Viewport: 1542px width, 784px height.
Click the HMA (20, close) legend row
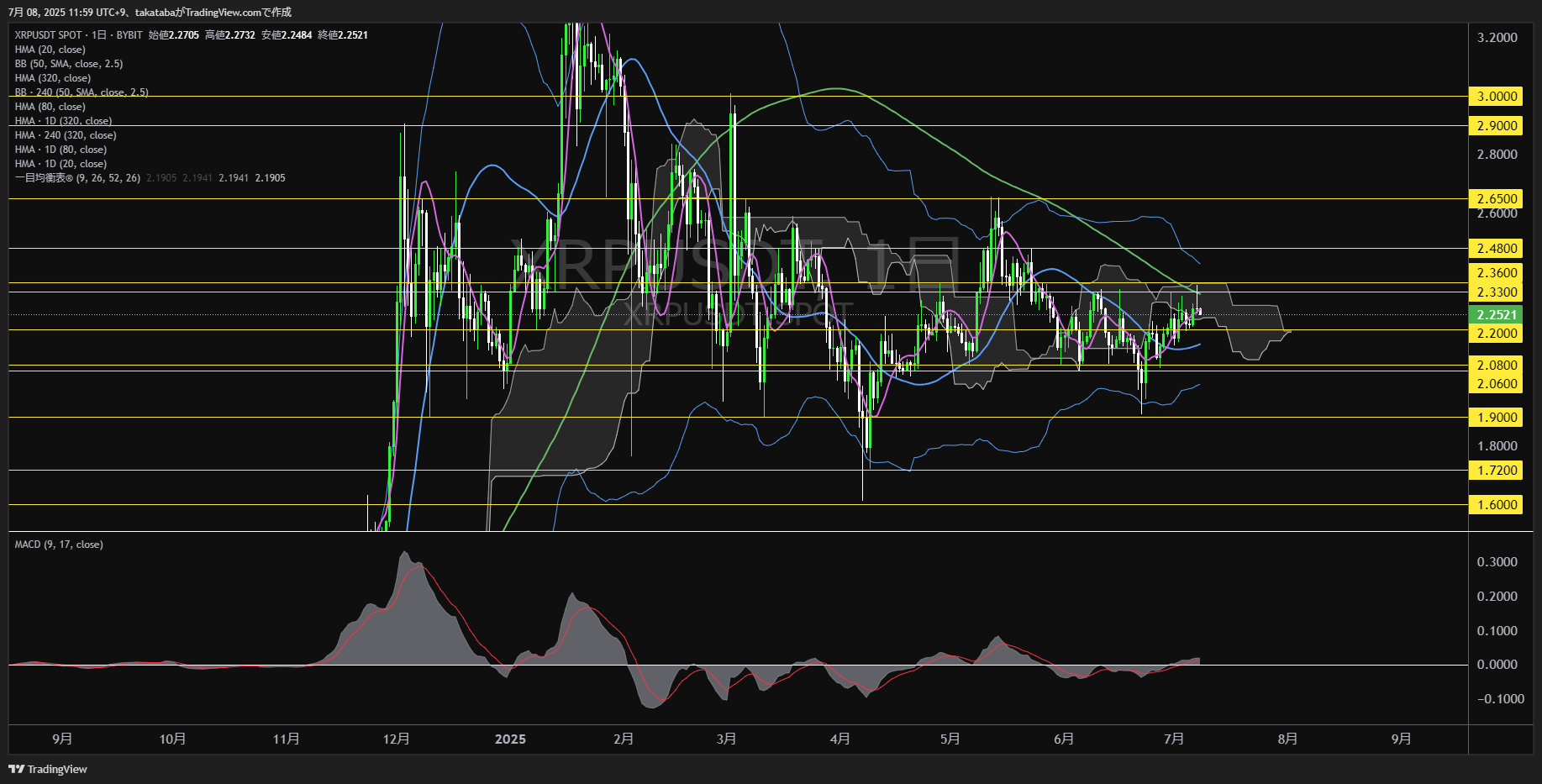[50, 50]
